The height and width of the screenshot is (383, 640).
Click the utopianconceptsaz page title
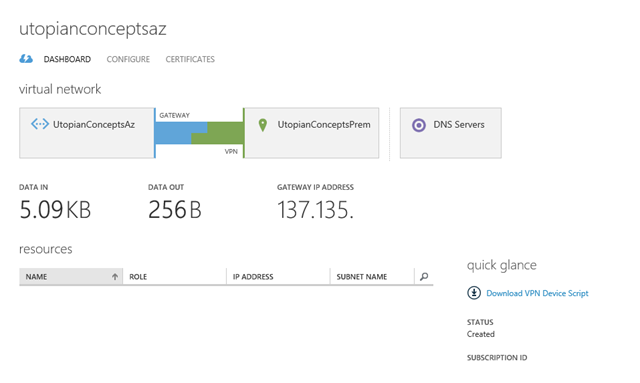tap(93, 29)
